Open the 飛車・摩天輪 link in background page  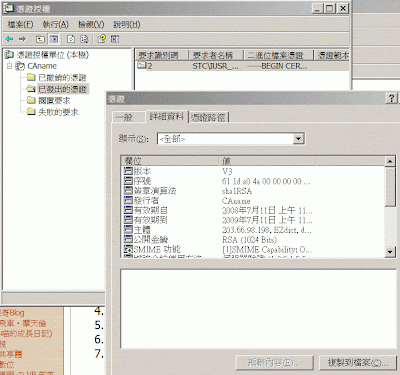click(23, 323)
